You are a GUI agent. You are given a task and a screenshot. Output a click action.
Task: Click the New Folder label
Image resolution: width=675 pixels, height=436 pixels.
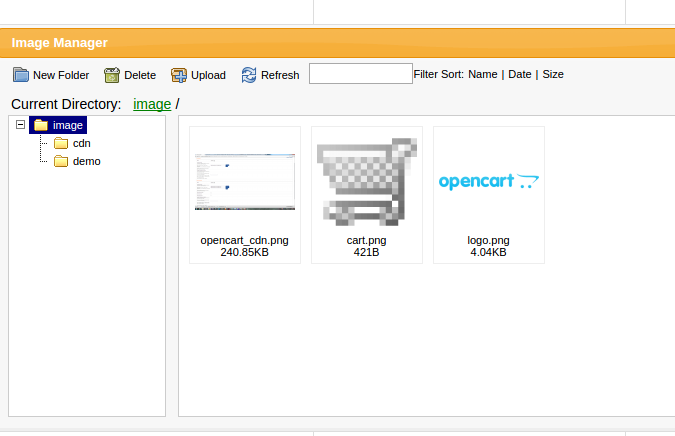[61, 75]
